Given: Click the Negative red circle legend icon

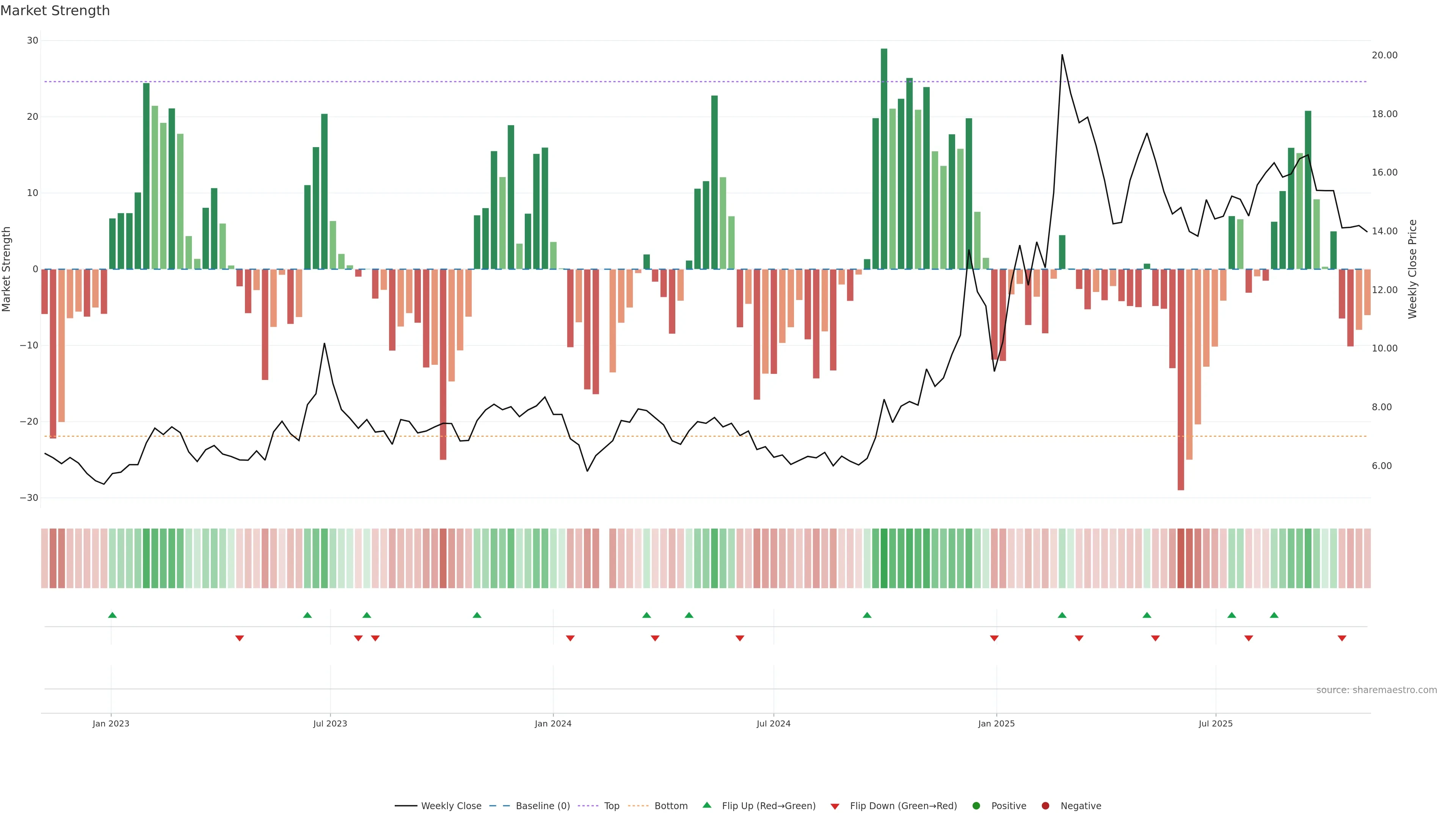Looking at the screenshot, I should 1045,805.
